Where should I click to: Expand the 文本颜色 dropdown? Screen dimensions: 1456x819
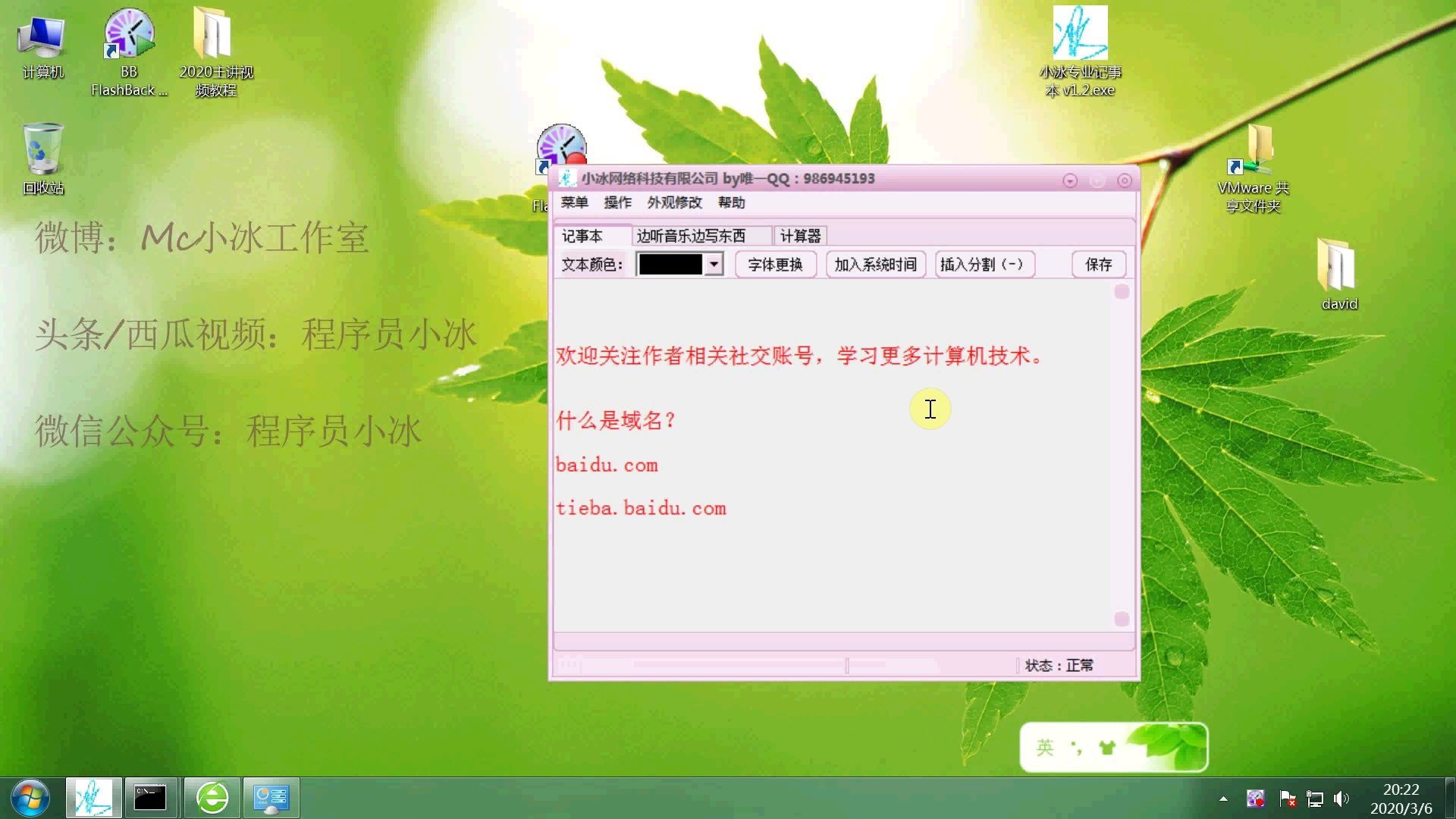pos(714,265)
